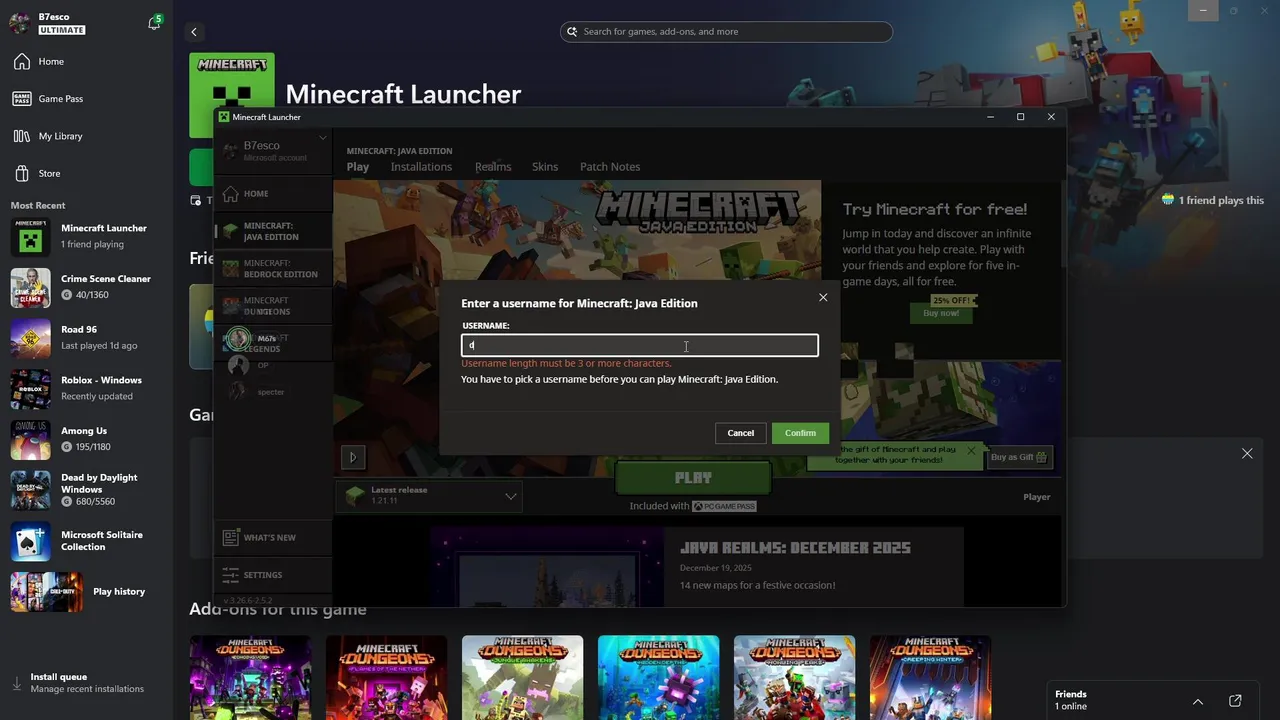The height and width of the screenshot is (720, 1280).
Task: Switch to the Skins tab
Action: pos(545,167)
